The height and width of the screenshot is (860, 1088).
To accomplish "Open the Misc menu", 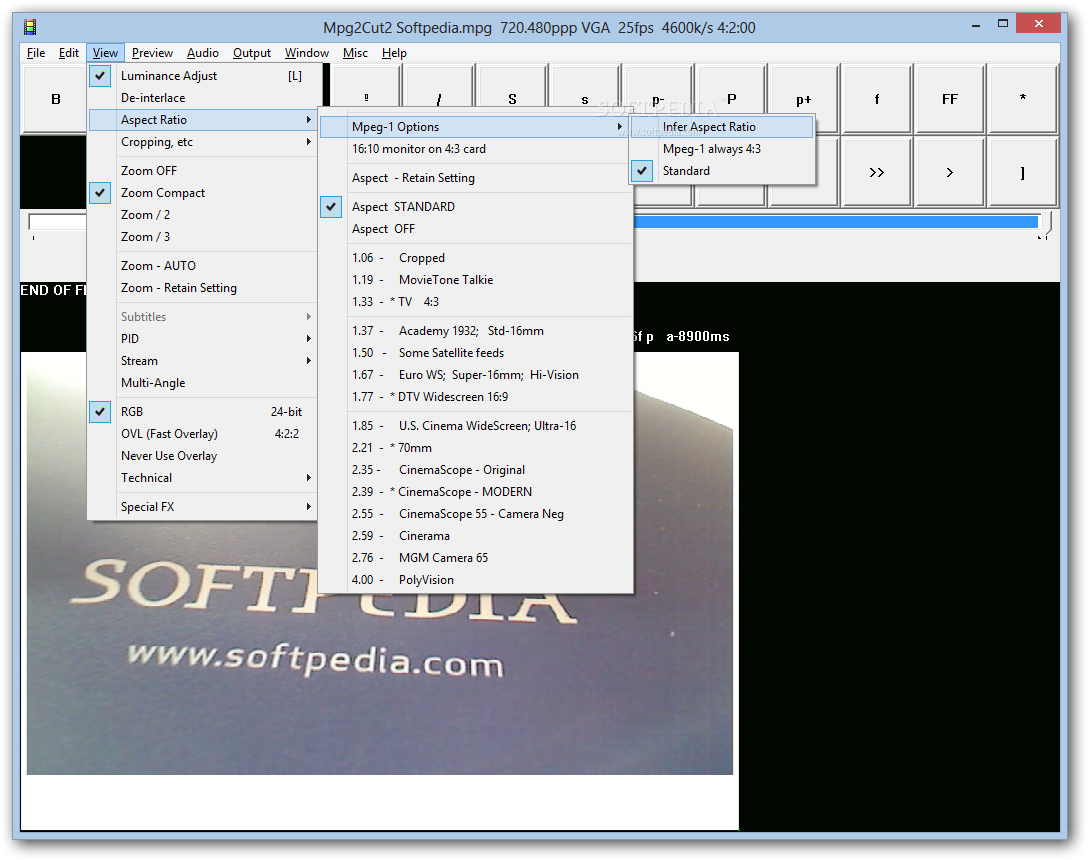I will click(355, 53).
